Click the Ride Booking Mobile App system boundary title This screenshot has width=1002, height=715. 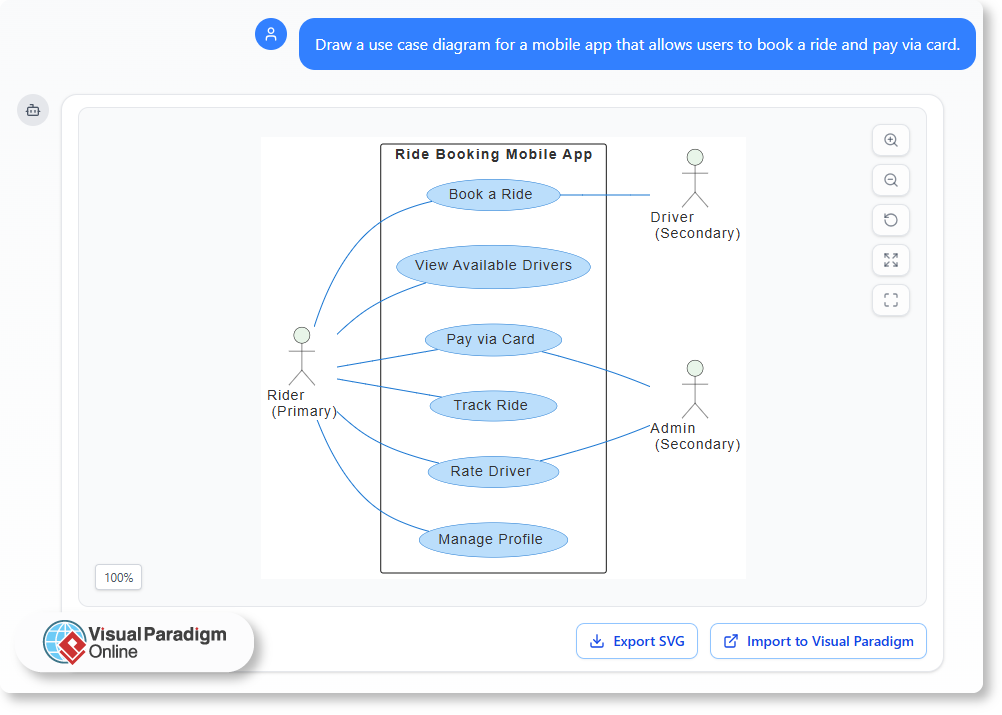(x=493, y=154)
